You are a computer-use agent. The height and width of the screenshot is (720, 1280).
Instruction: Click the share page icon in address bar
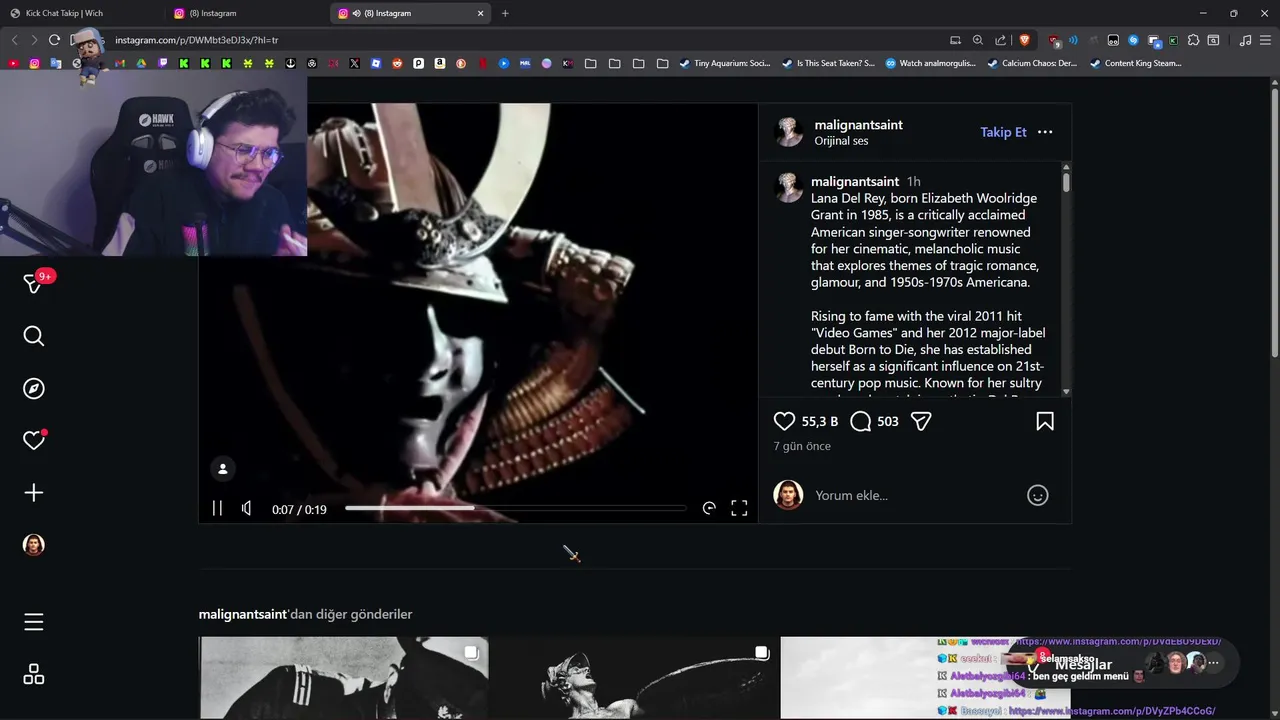coord(1001,40)
